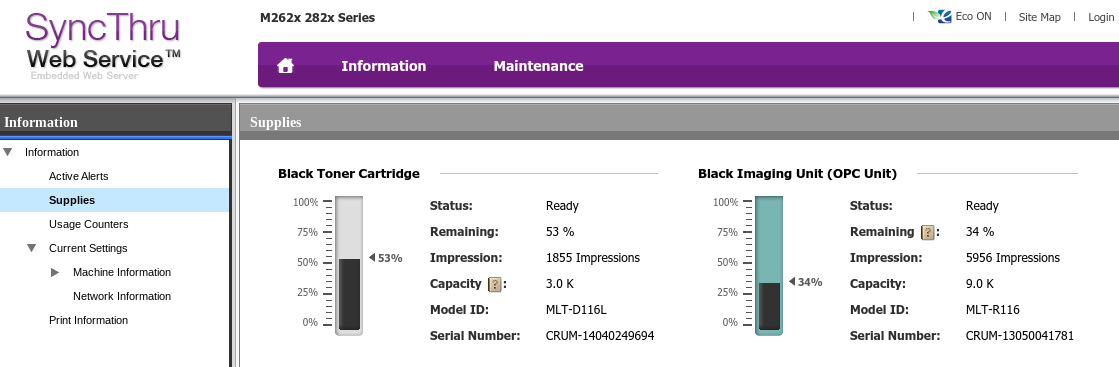Click the Eco ON leaf icon
The width and height of the screenshot is (1119, 367).
(x=940, y=16)
